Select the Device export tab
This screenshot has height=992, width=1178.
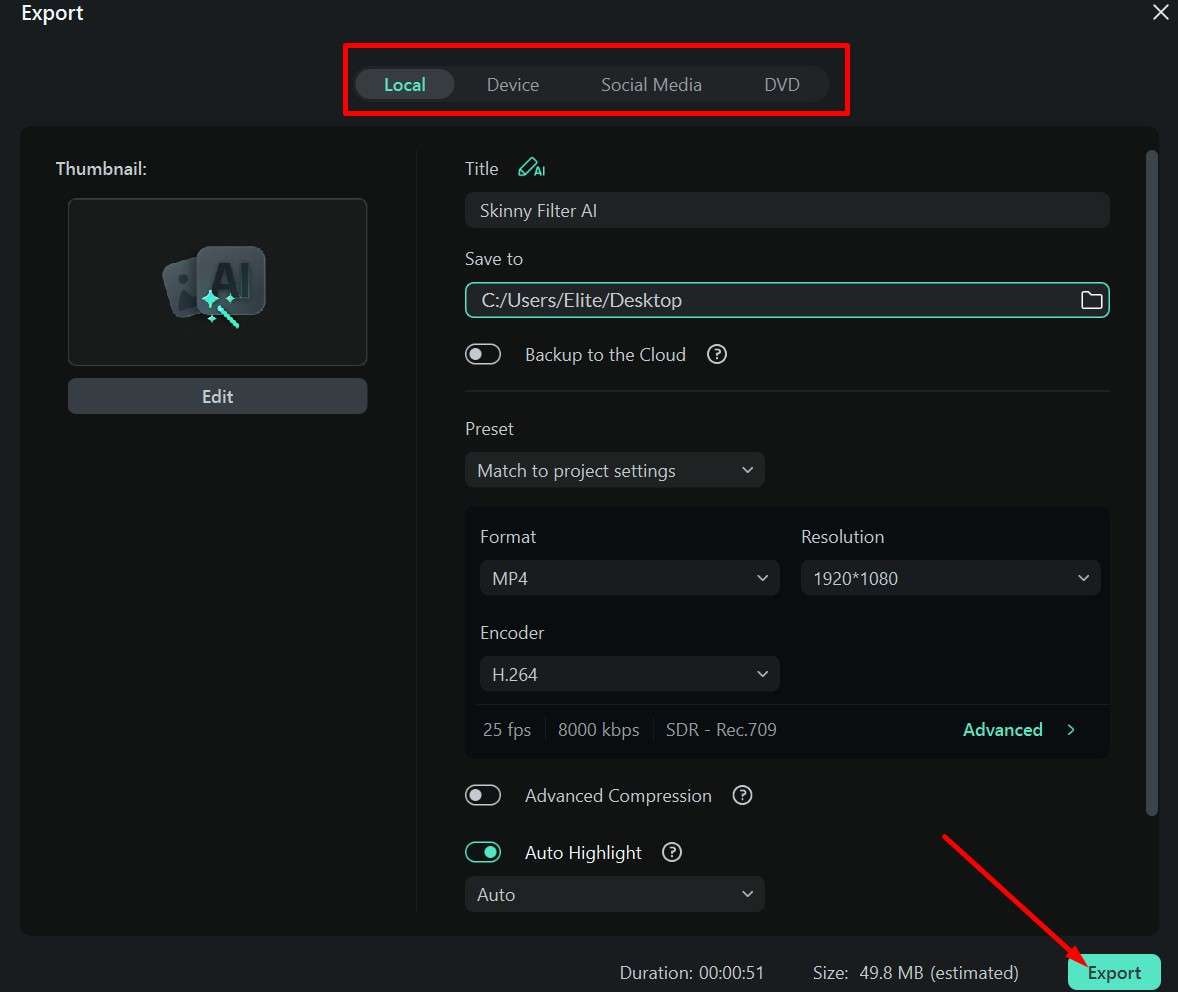pos(513,85)
